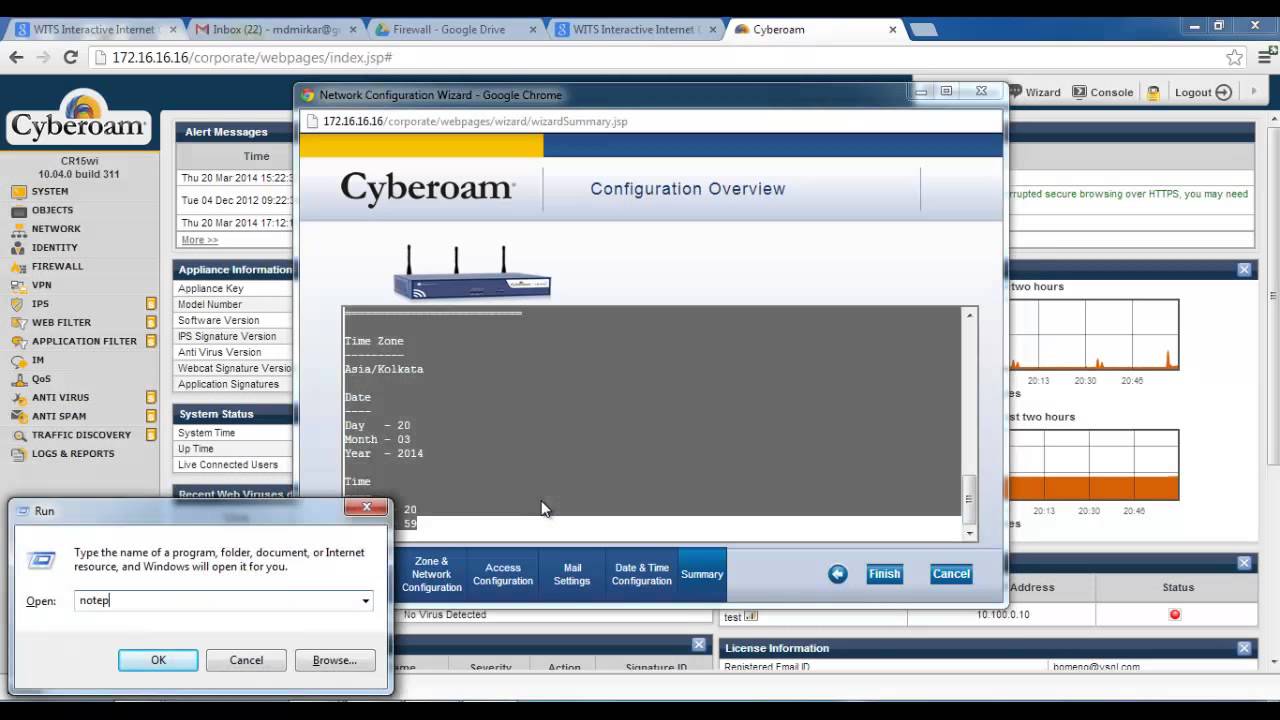This screenshot has height=720, width=1280.
Task: Select the Mail Settings step
Action: pos(572,575)
